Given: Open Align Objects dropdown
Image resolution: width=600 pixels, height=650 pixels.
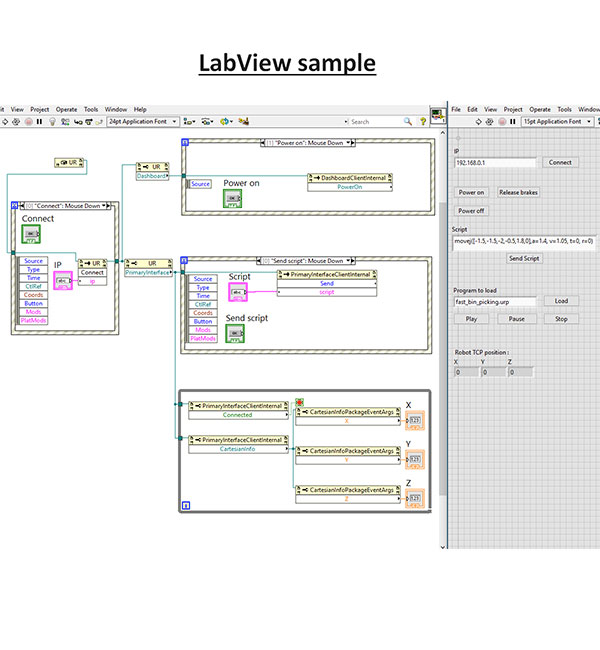Looking at the screenshot, I should (189, 121).
